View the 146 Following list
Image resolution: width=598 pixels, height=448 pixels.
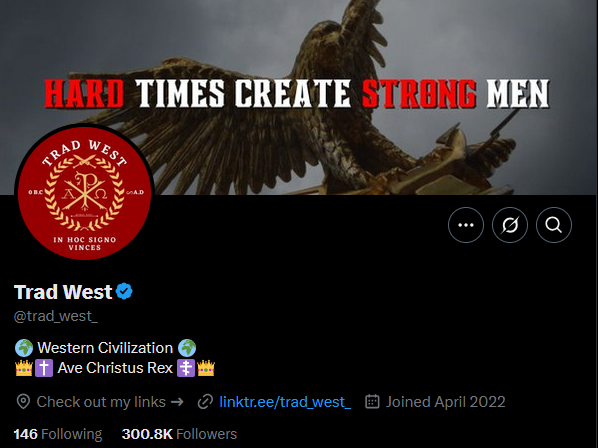(58, 434)
